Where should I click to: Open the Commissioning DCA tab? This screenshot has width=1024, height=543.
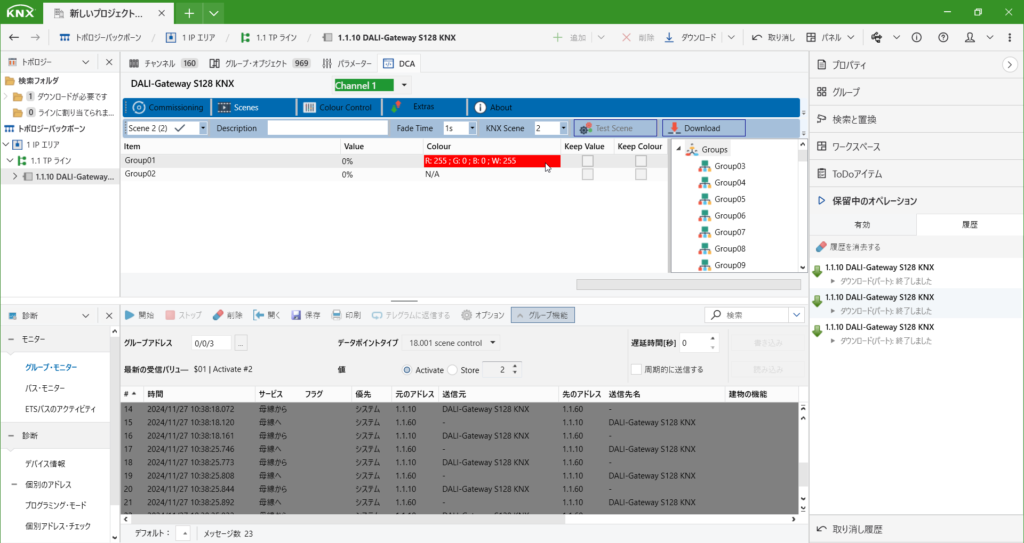pos(168,107)
